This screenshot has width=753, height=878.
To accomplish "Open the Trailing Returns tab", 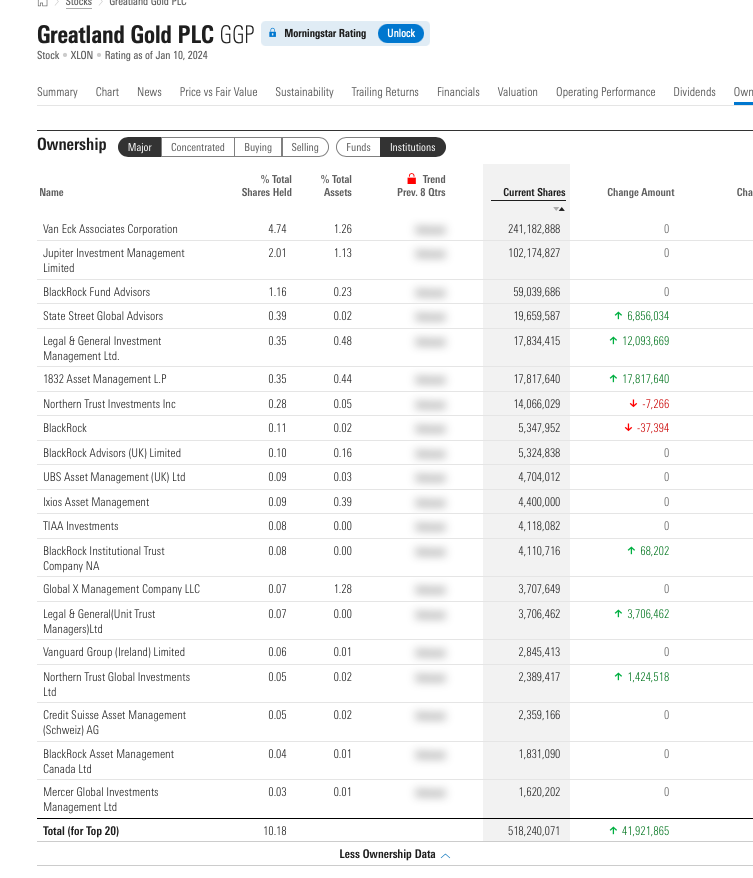I will (x=385, y=92).
